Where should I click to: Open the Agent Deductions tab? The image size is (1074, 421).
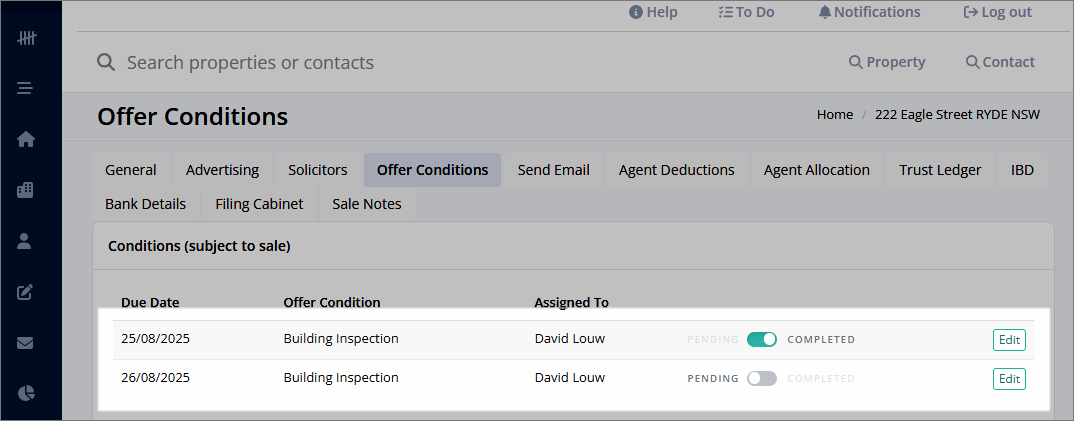677,170
